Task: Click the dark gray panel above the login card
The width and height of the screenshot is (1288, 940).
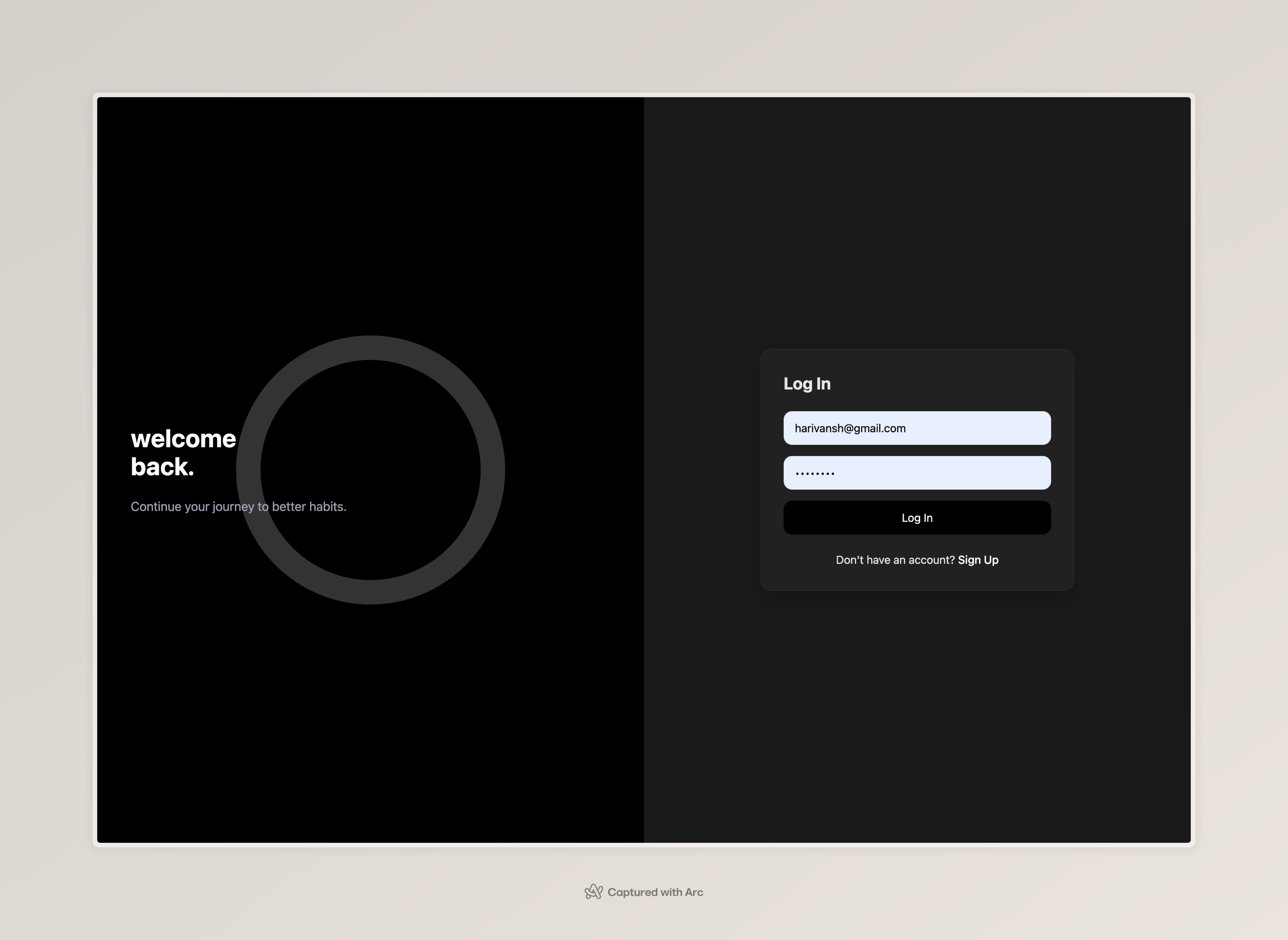Action: [916, 228]
